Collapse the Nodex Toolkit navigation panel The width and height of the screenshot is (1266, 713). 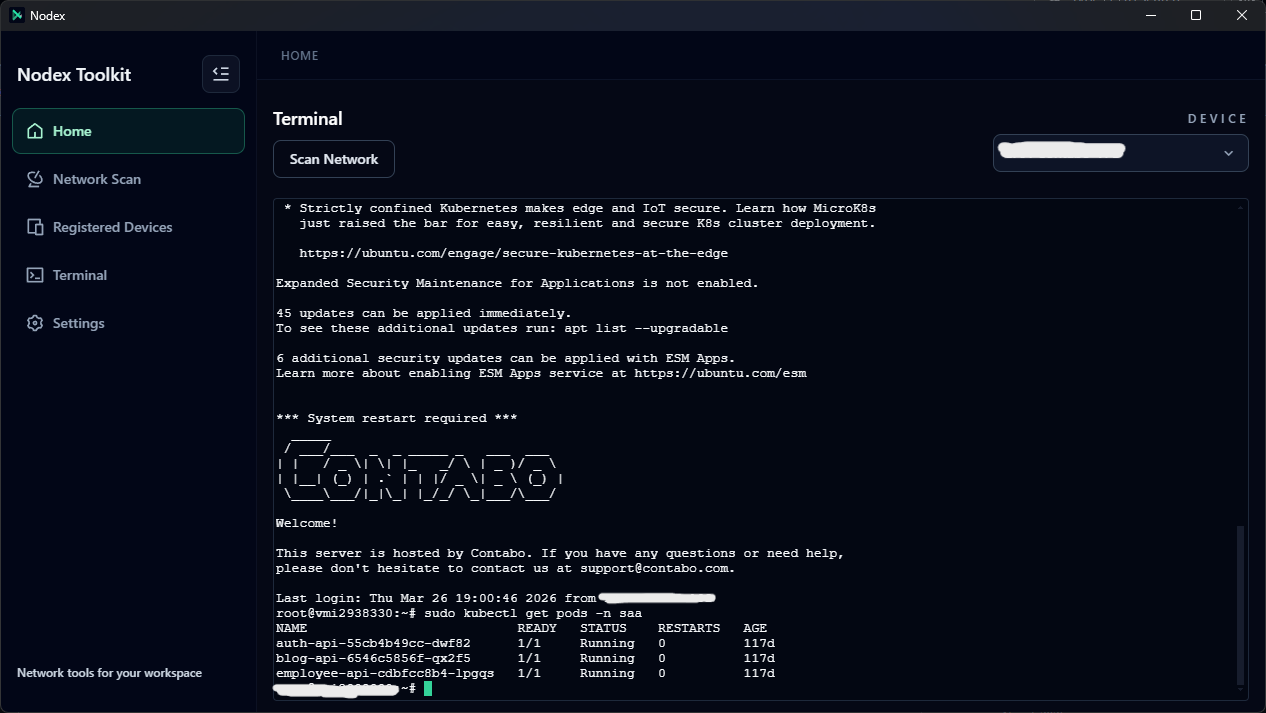coord(221,73)
